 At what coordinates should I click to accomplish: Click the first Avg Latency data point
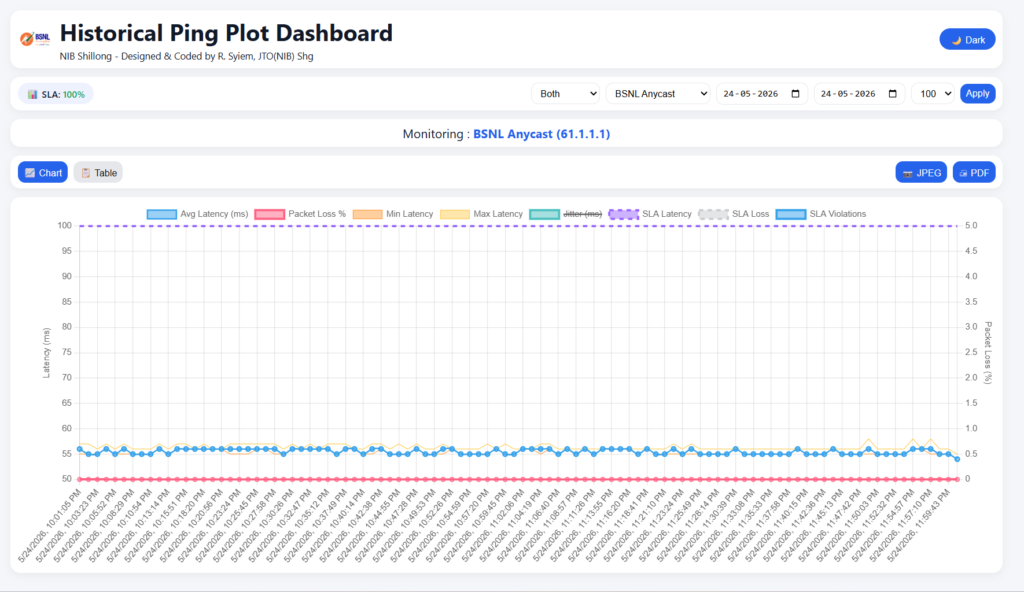pyautogui.click(x=80, y=449)
